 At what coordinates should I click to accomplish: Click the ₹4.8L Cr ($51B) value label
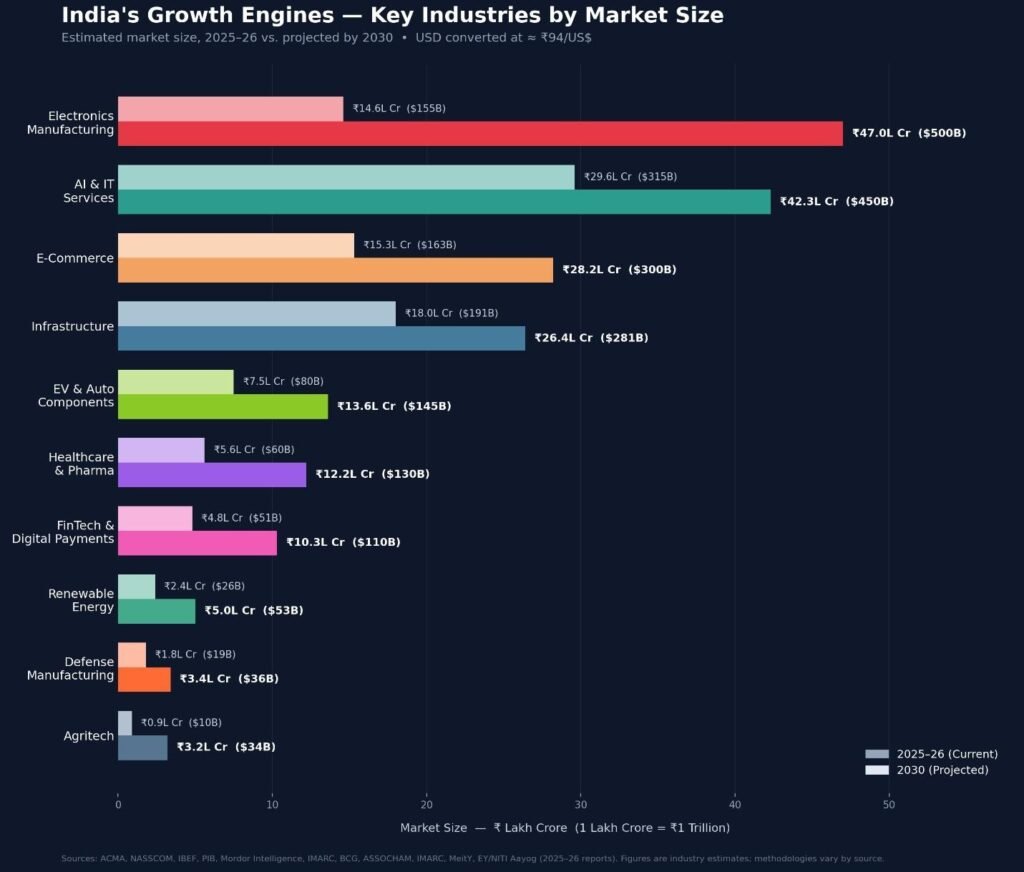coord(242,518)
